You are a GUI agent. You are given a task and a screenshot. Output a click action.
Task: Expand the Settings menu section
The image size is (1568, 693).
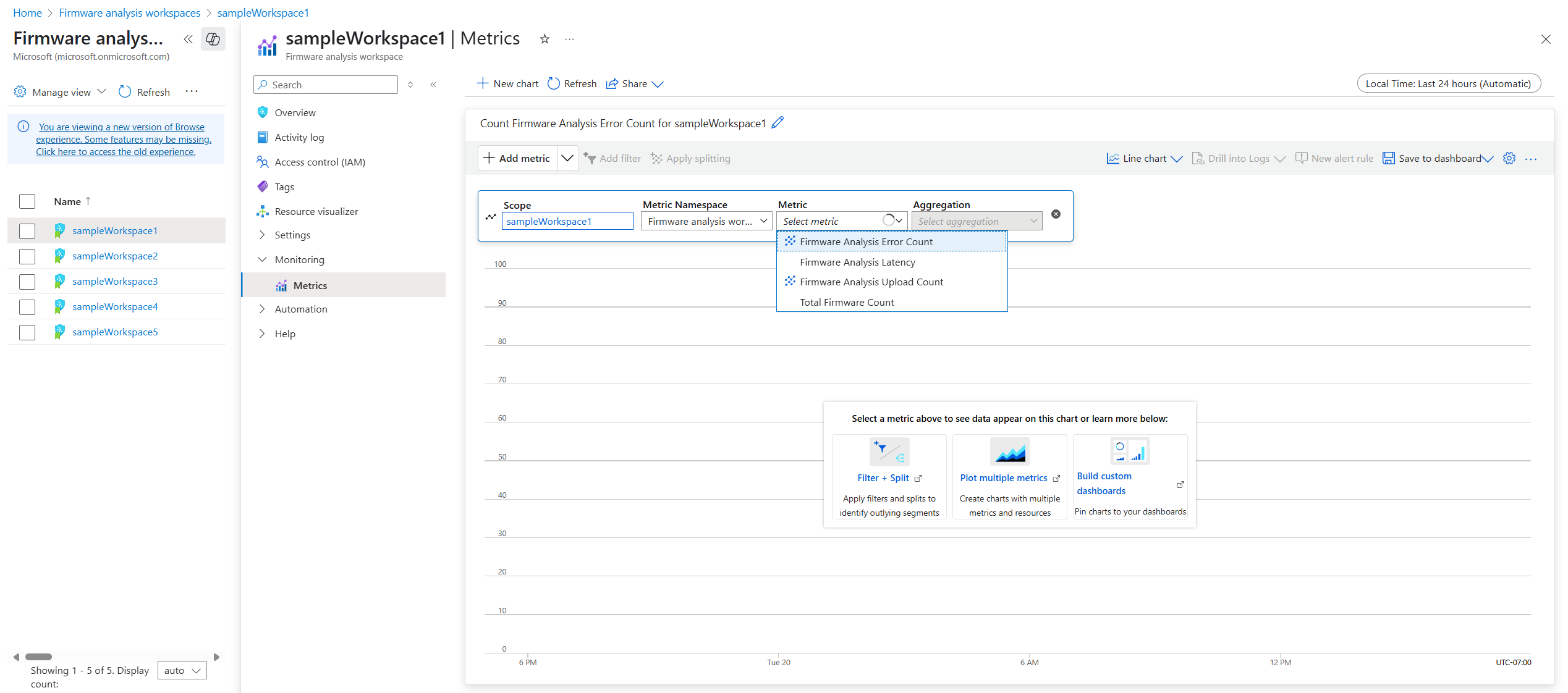(292, 235)
